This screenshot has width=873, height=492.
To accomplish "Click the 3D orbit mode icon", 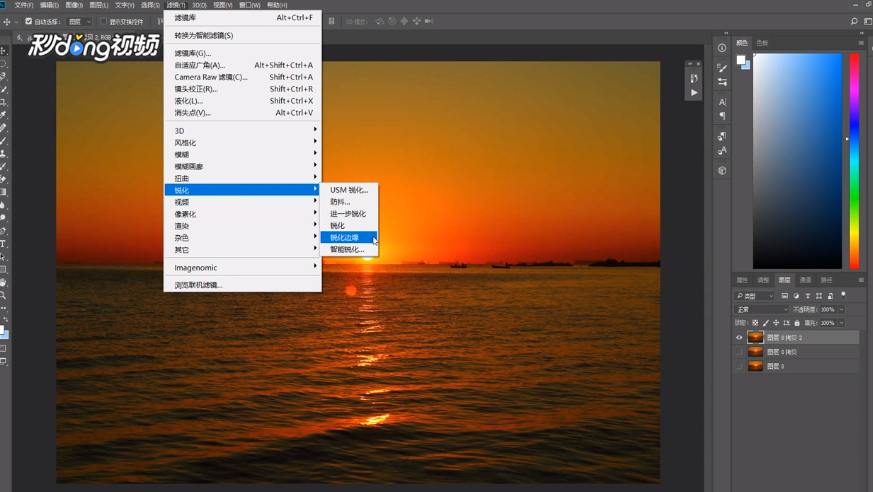I will tap(380, 21).
